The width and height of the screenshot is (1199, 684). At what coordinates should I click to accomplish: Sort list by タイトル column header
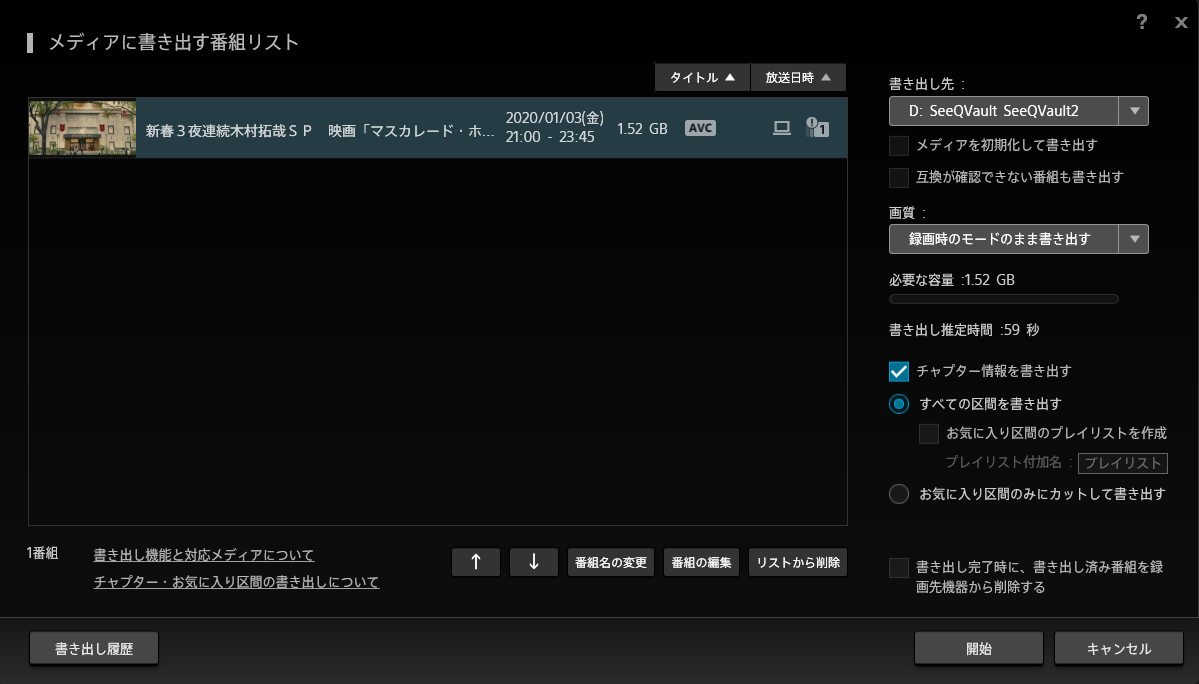pyautogui.click(x=702, y=77)
